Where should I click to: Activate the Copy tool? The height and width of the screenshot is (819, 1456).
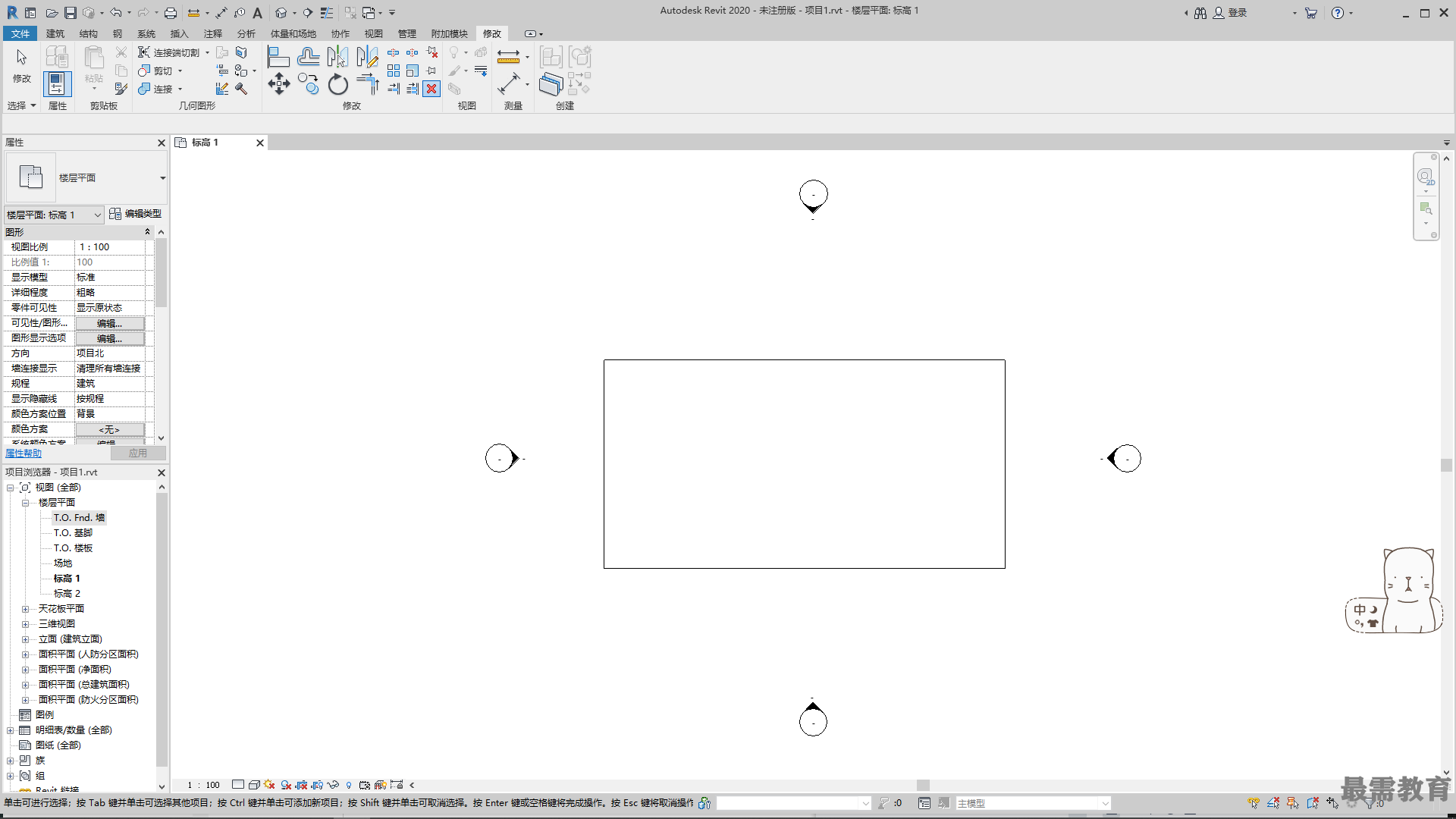[x=308, y=84]
